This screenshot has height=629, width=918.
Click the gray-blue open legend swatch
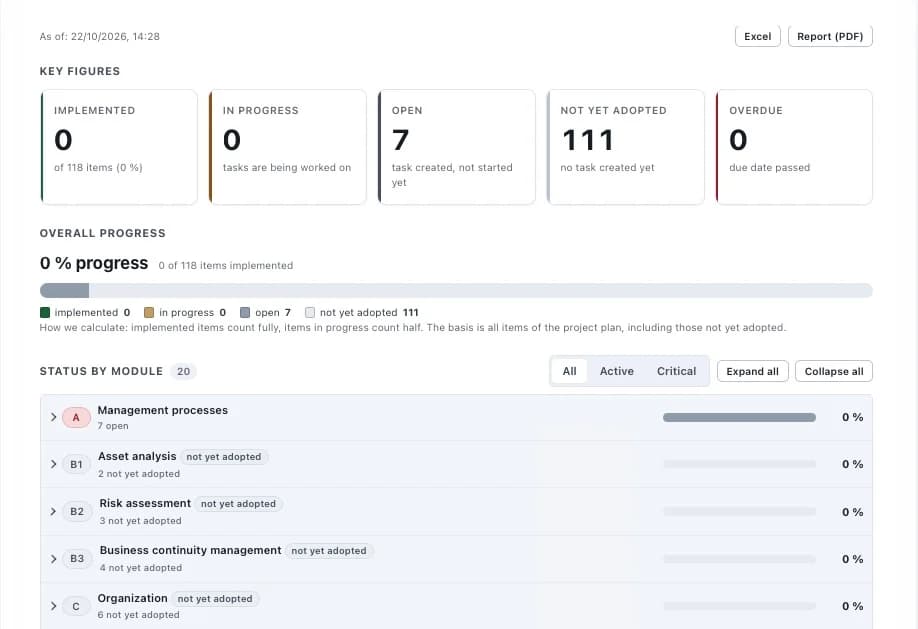[x=245, y=313]
